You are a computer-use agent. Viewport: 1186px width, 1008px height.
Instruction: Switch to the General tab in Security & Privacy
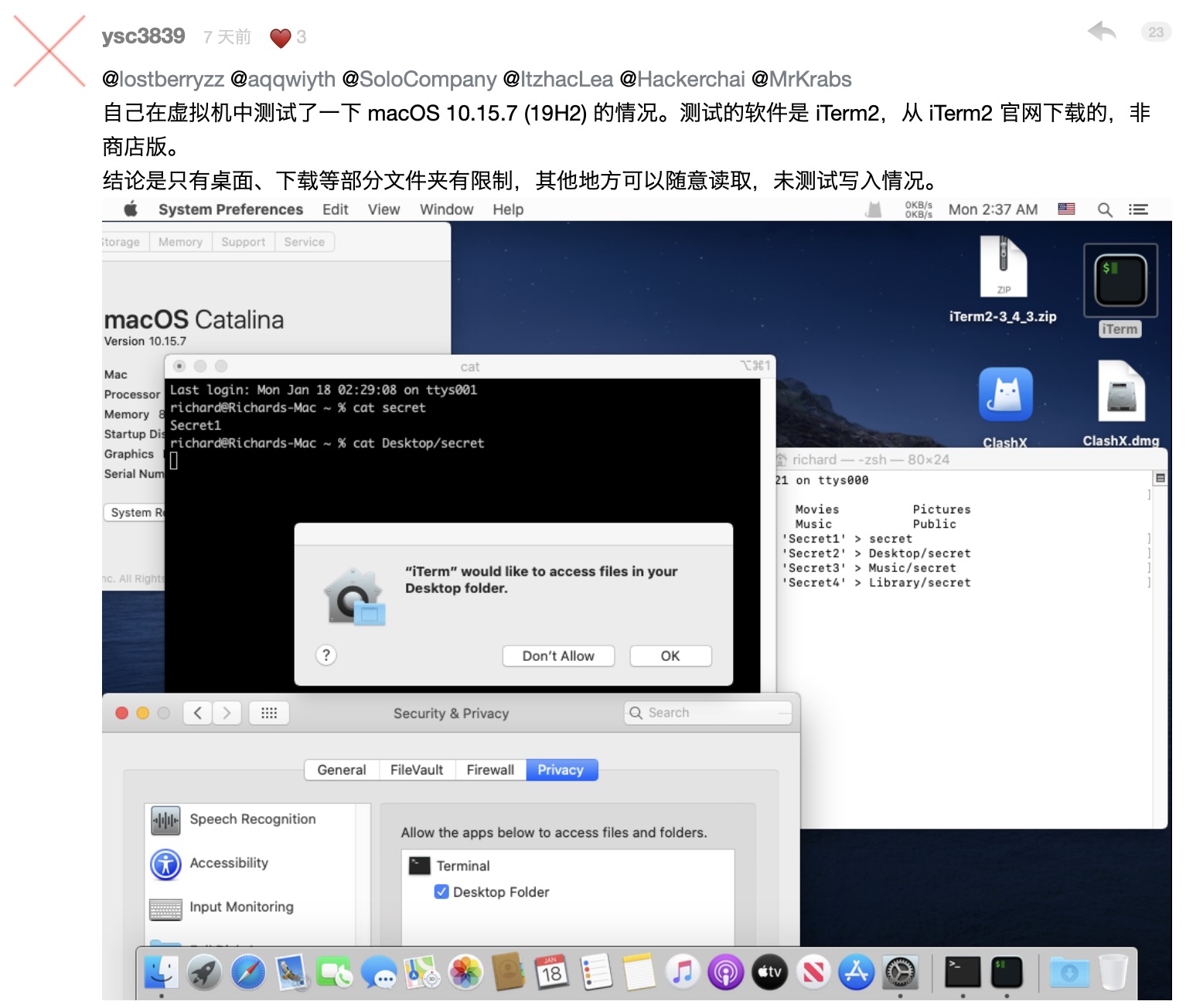tap(342, 770)
